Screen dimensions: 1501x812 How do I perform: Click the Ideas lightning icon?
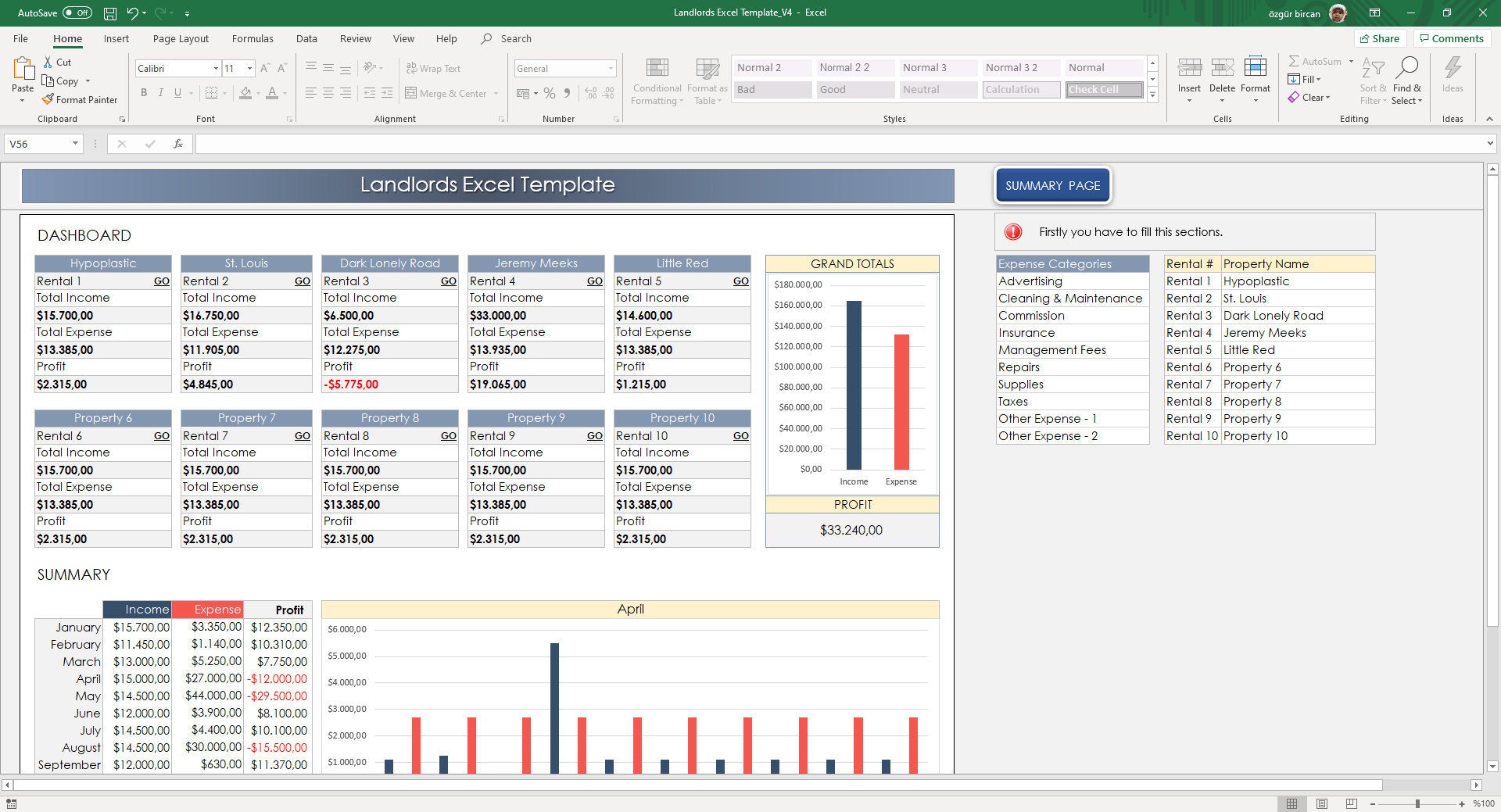coord(1453,69)
